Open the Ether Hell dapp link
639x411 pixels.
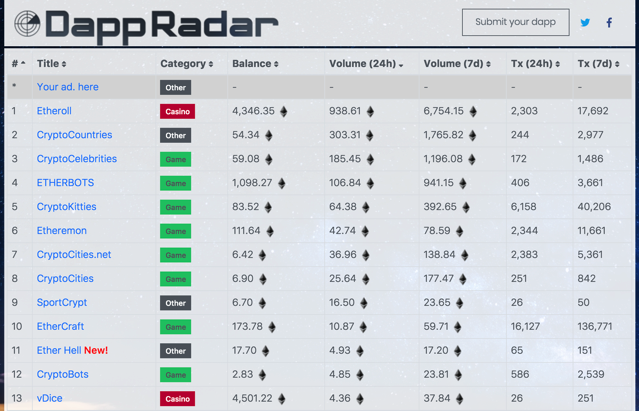(59, 350)
